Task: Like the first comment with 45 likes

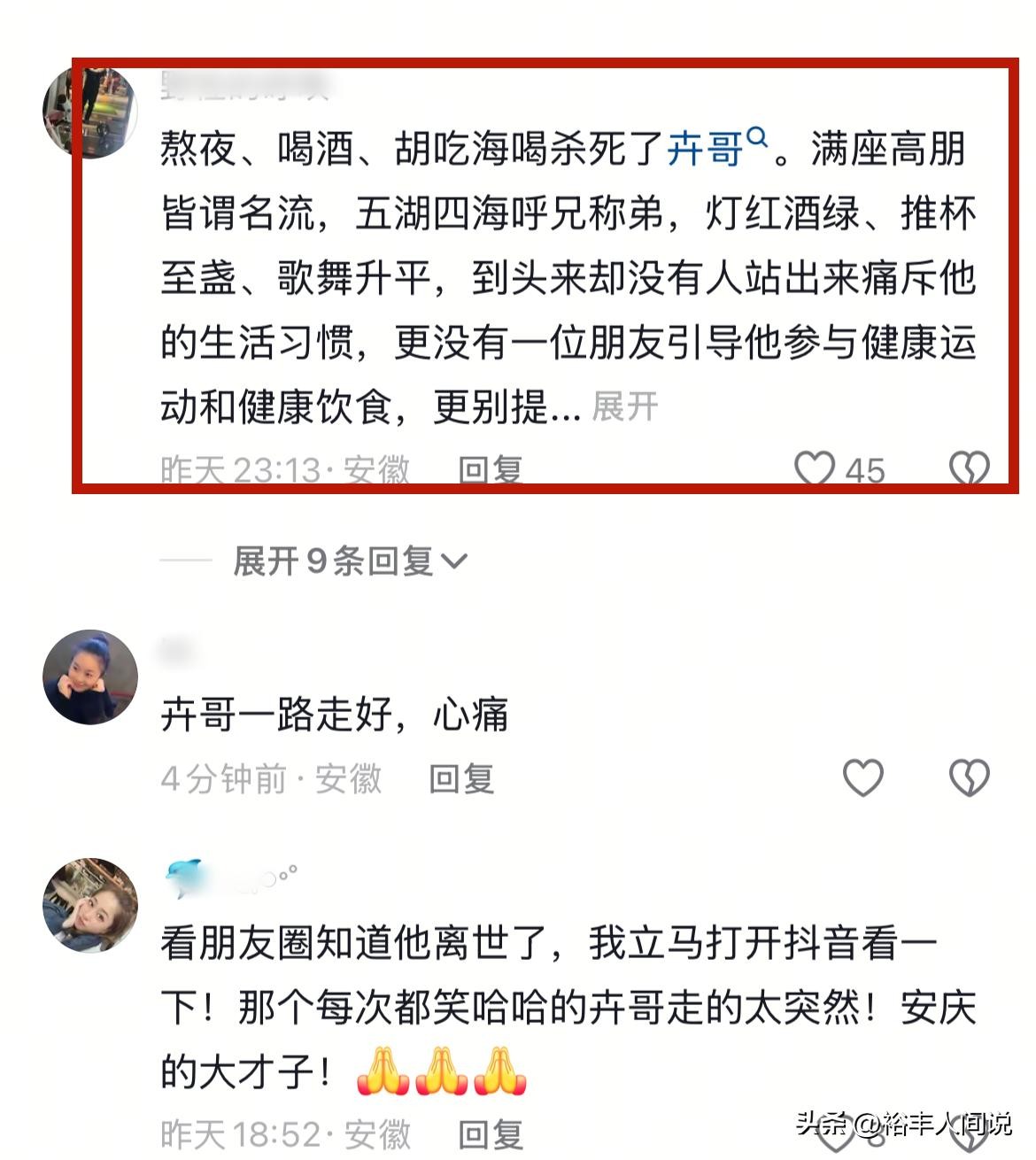Action: (x=815, y=468)
